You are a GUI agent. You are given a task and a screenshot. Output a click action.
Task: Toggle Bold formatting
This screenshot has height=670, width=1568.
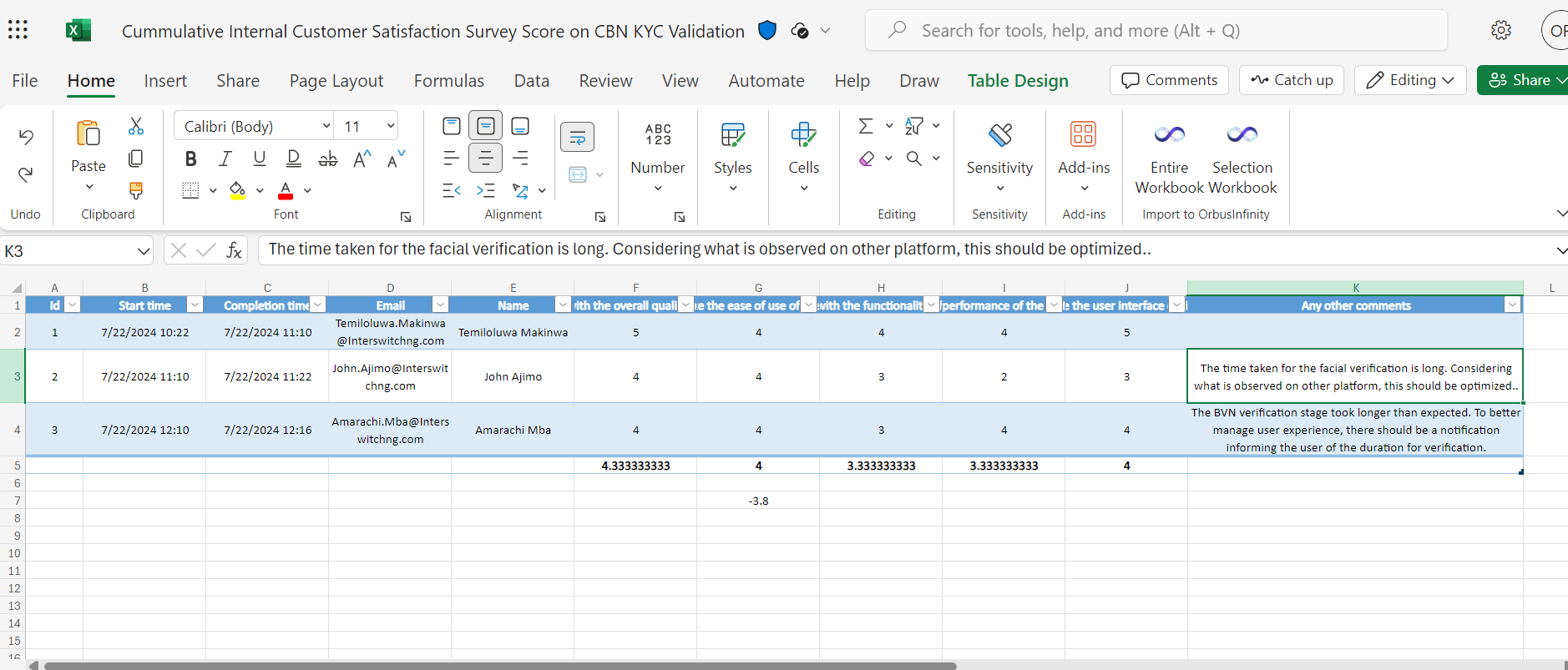[190, 159]
